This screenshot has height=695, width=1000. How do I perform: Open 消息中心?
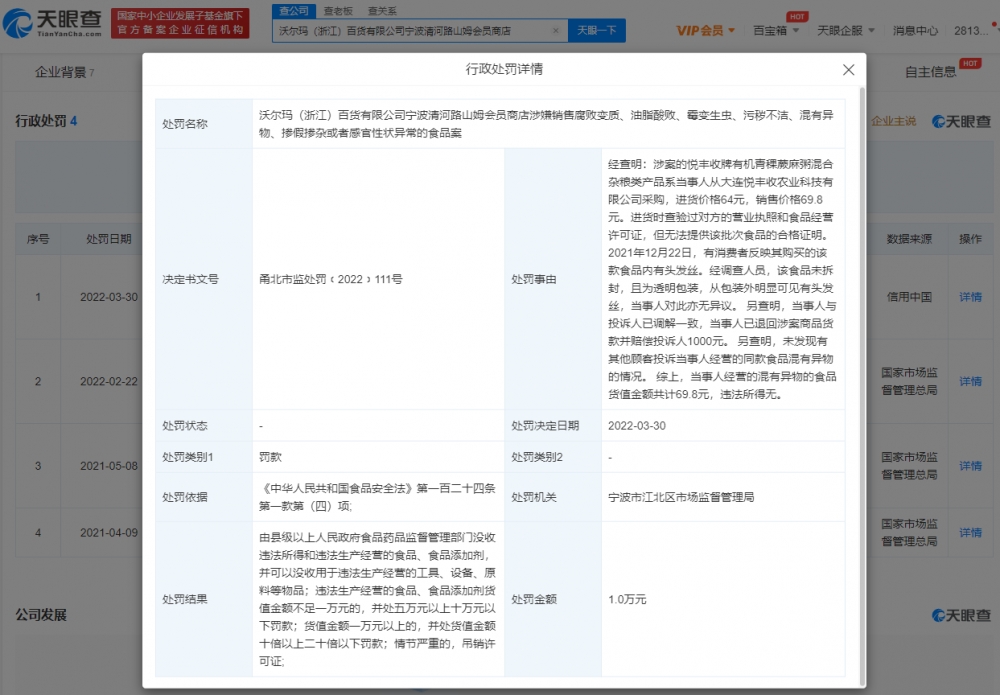[x=915, y=31]
